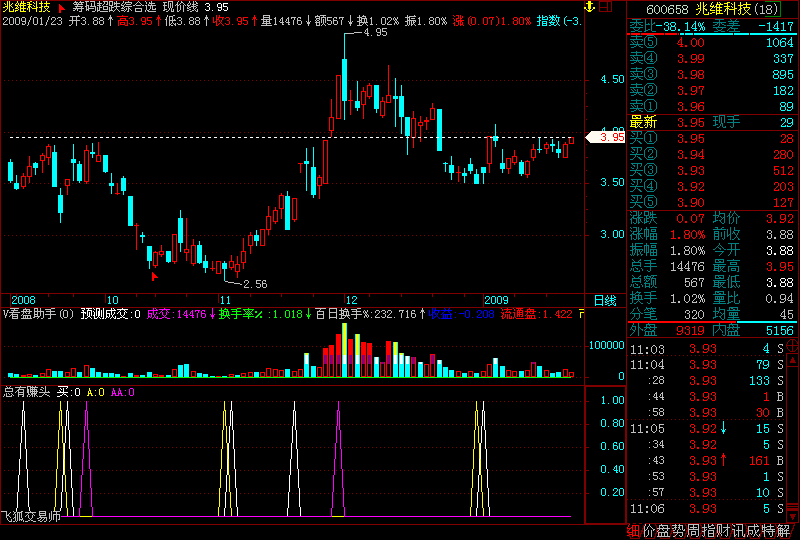The height and width of the screenshot is (540, 800).
Task: Click the yellow 兆维科技 name in right panel
Action: (723, 9)
